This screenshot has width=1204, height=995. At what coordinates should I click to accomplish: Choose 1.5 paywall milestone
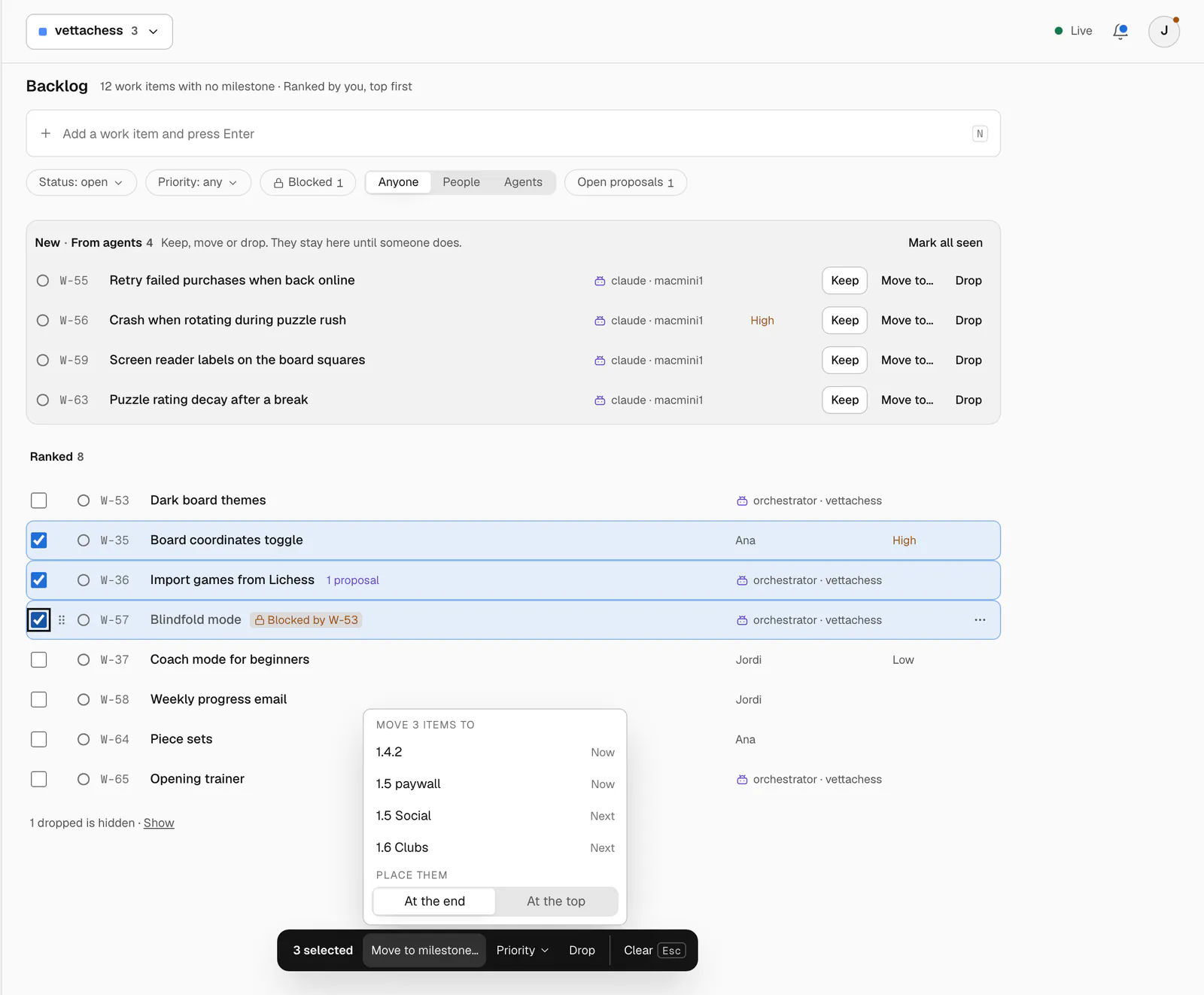click(x=495, y=784)
